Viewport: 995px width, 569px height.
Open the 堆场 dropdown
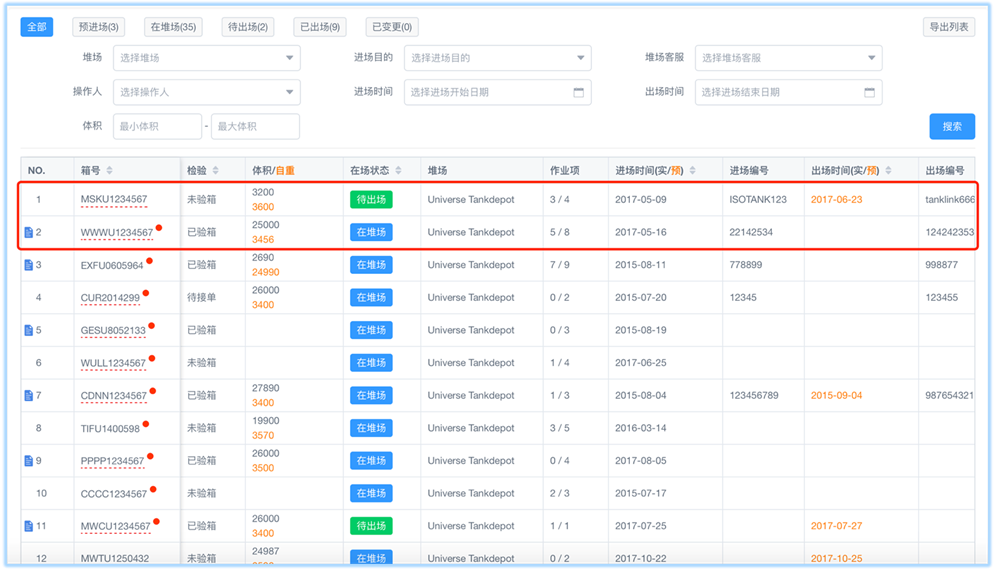pos(206,58)
